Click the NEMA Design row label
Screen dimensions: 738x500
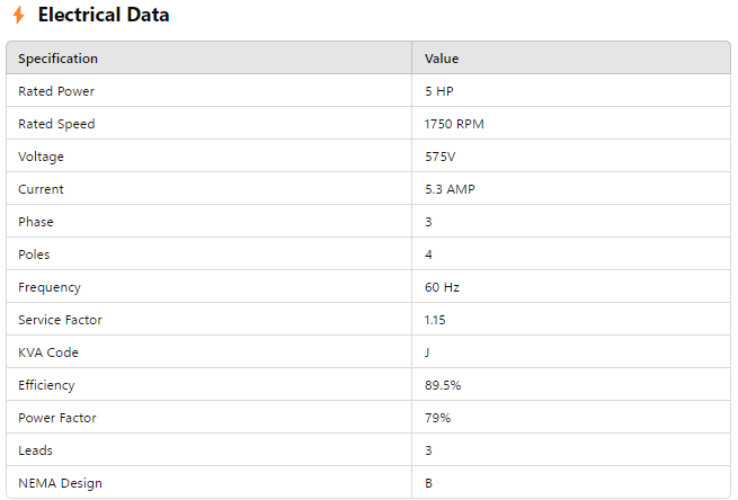pyautogui.click(x=60, y=483)
